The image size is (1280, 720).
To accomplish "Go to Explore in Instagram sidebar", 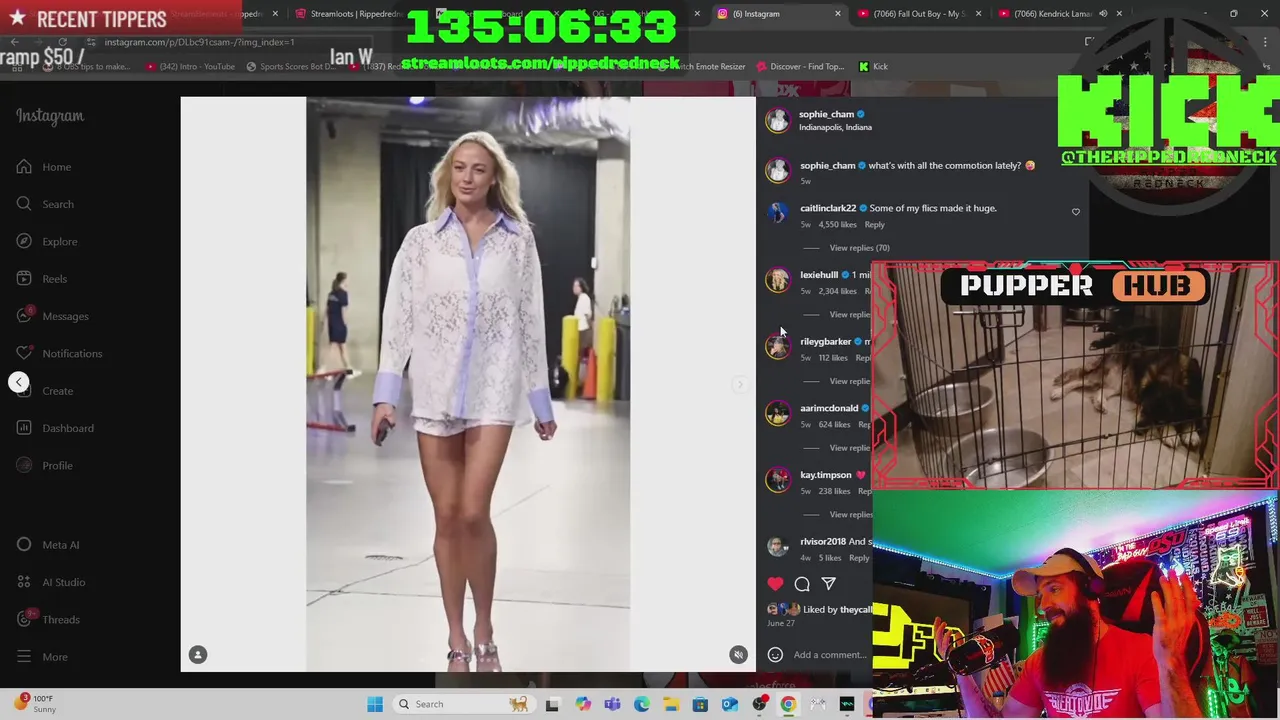I will (x=47, y=241).
